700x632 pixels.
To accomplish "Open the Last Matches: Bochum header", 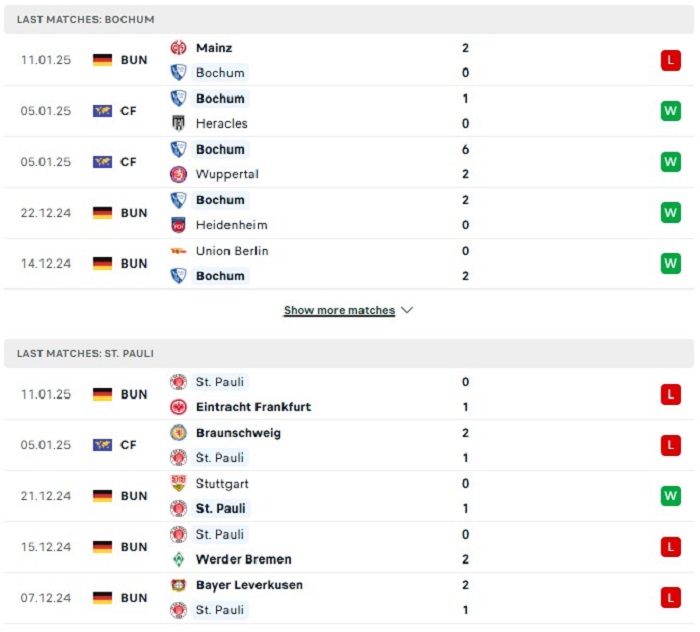I will click(x=349, y=19).
